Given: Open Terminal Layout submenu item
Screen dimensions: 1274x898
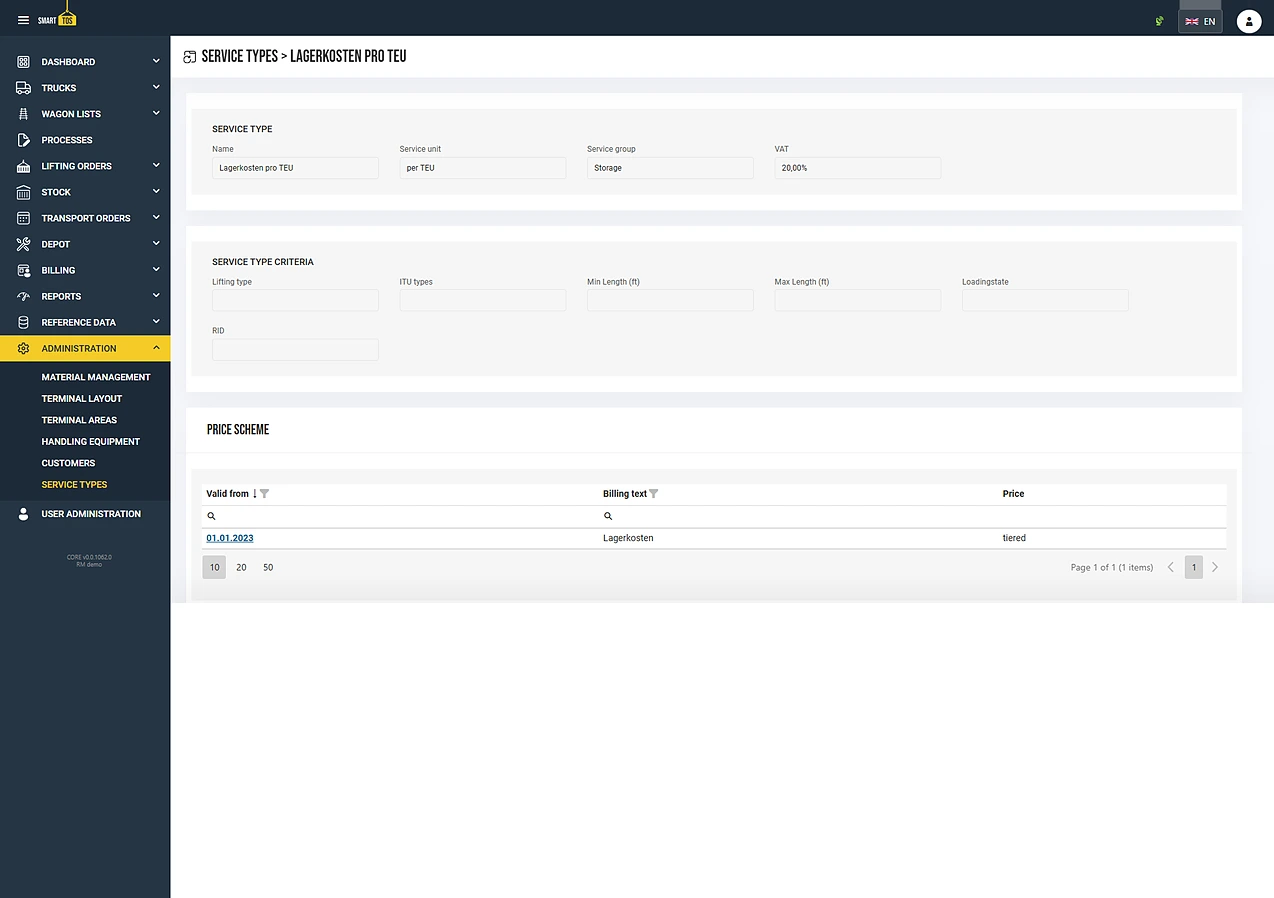Looking at the screenshot, I should tap(82, 399).
